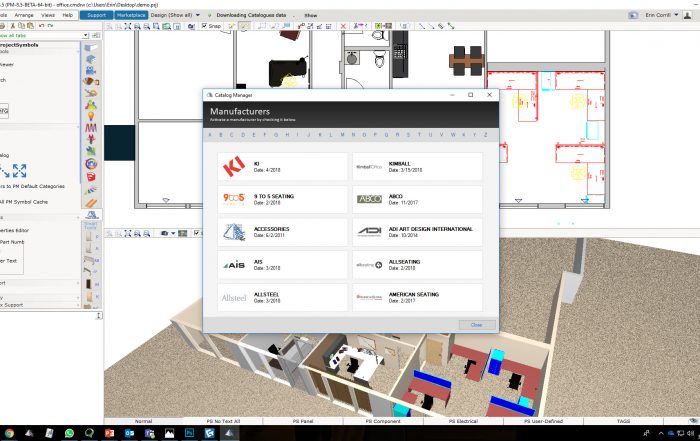This screenshot has height=441, width=700.
Task: Click the red X delete toolbar icon
Action: (x=343, y=26)
